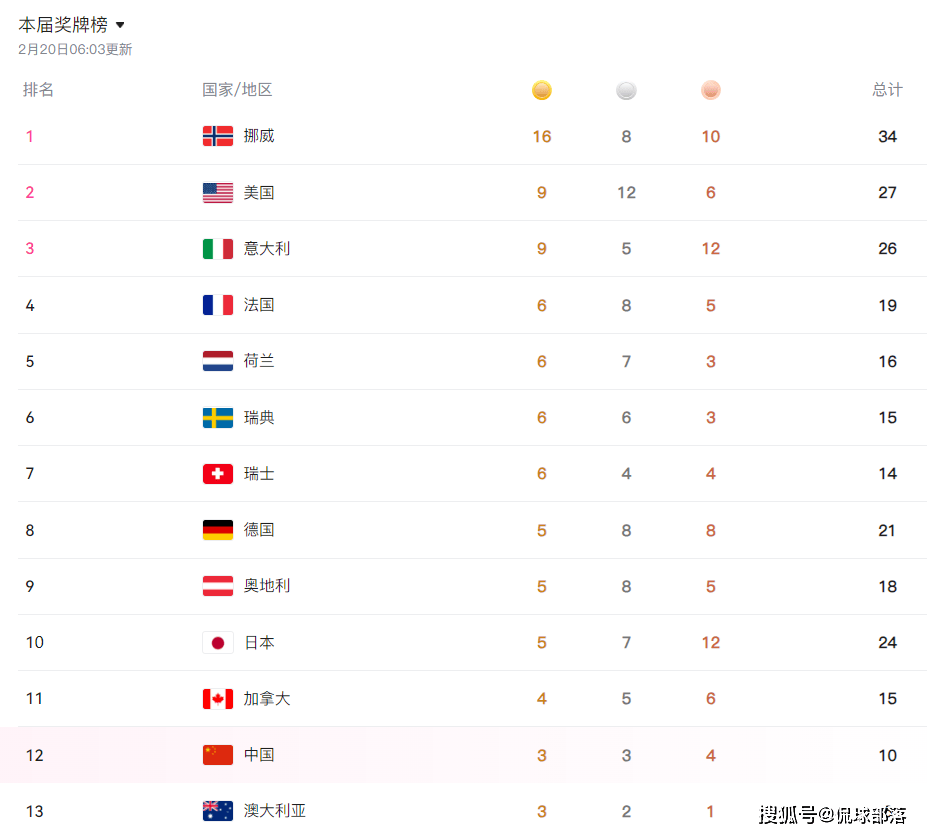Click Norway's flag icon

218,136
